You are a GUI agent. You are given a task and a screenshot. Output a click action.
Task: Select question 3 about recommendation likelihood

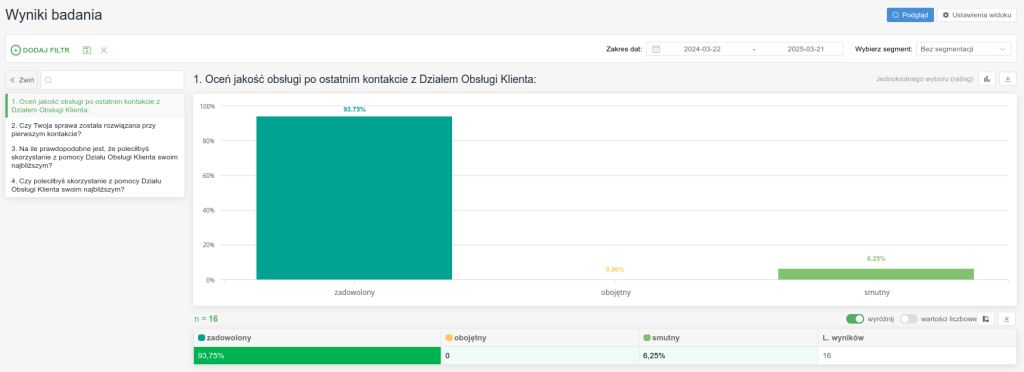(95, 157)
